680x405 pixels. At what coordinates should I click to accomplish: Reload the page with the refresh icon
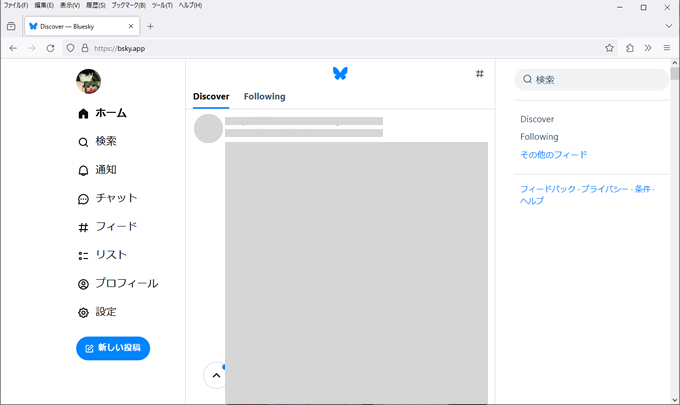(50, 48)
